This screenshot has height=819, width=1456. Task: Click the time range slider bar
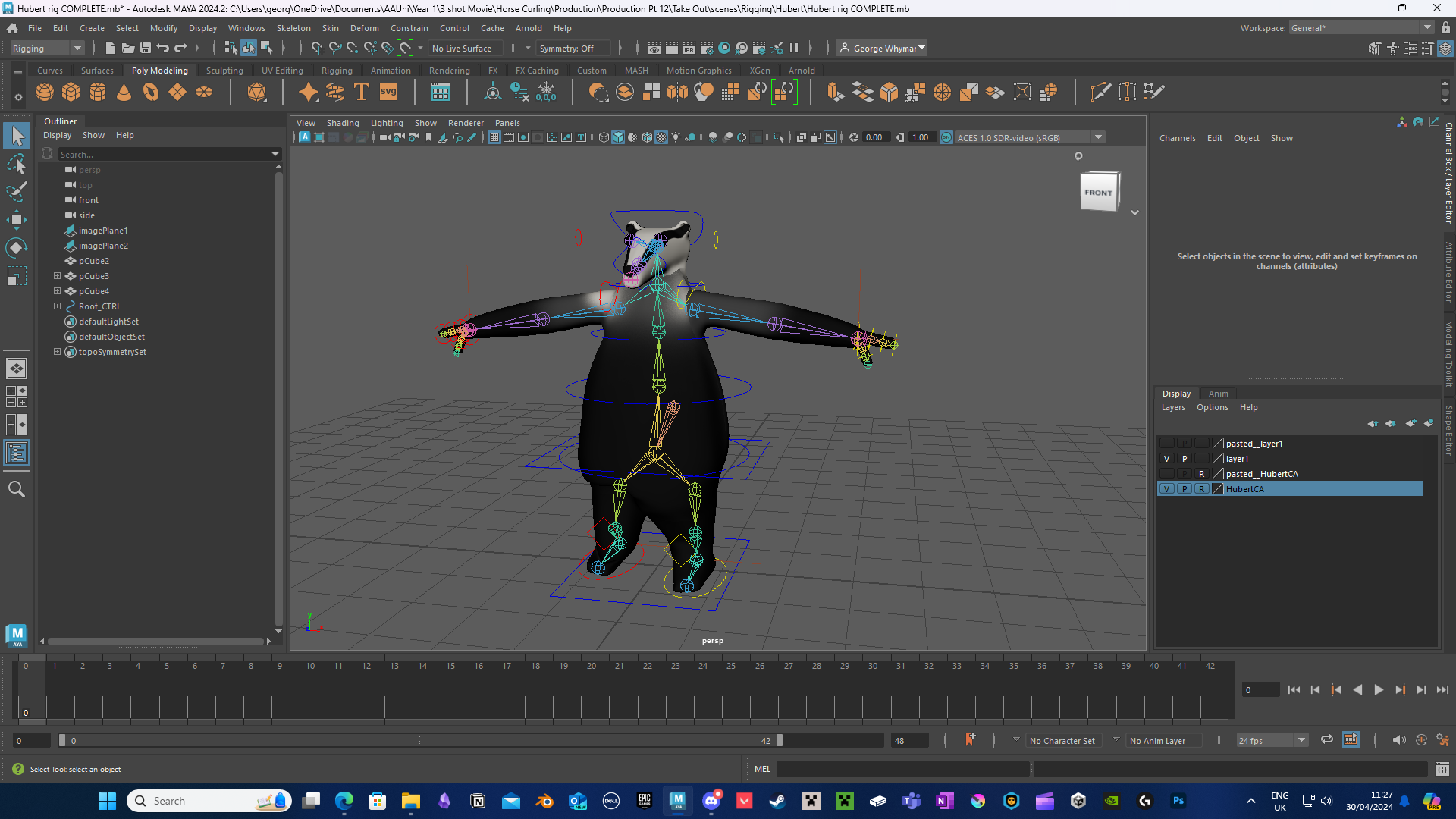click(421, 740)
